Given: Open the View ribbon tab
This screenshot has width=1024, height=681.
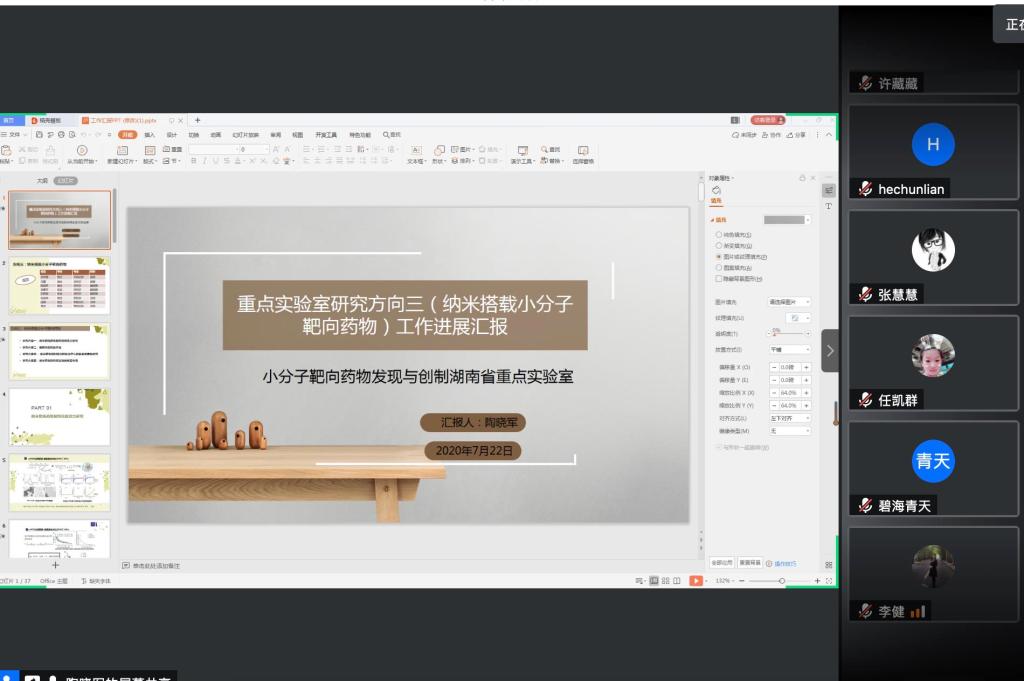Looking at the screenshot, I should [297, 134].
